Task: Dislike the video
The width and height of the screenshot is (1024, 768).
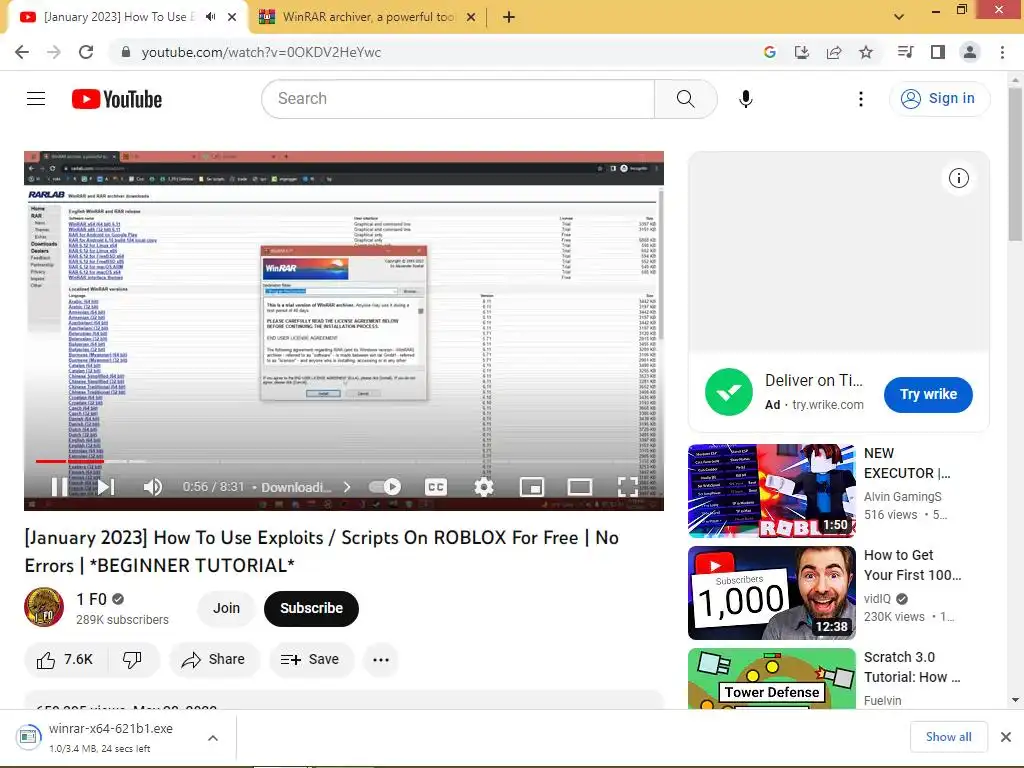Action: (x=133, y=660)
